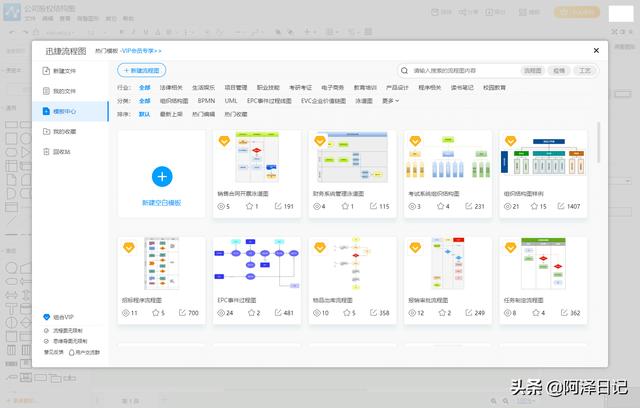The image size is (640, 408).
Task: Open 我的文件 in the sidebar
Action: pyautogui.click(x=60, y=91)
